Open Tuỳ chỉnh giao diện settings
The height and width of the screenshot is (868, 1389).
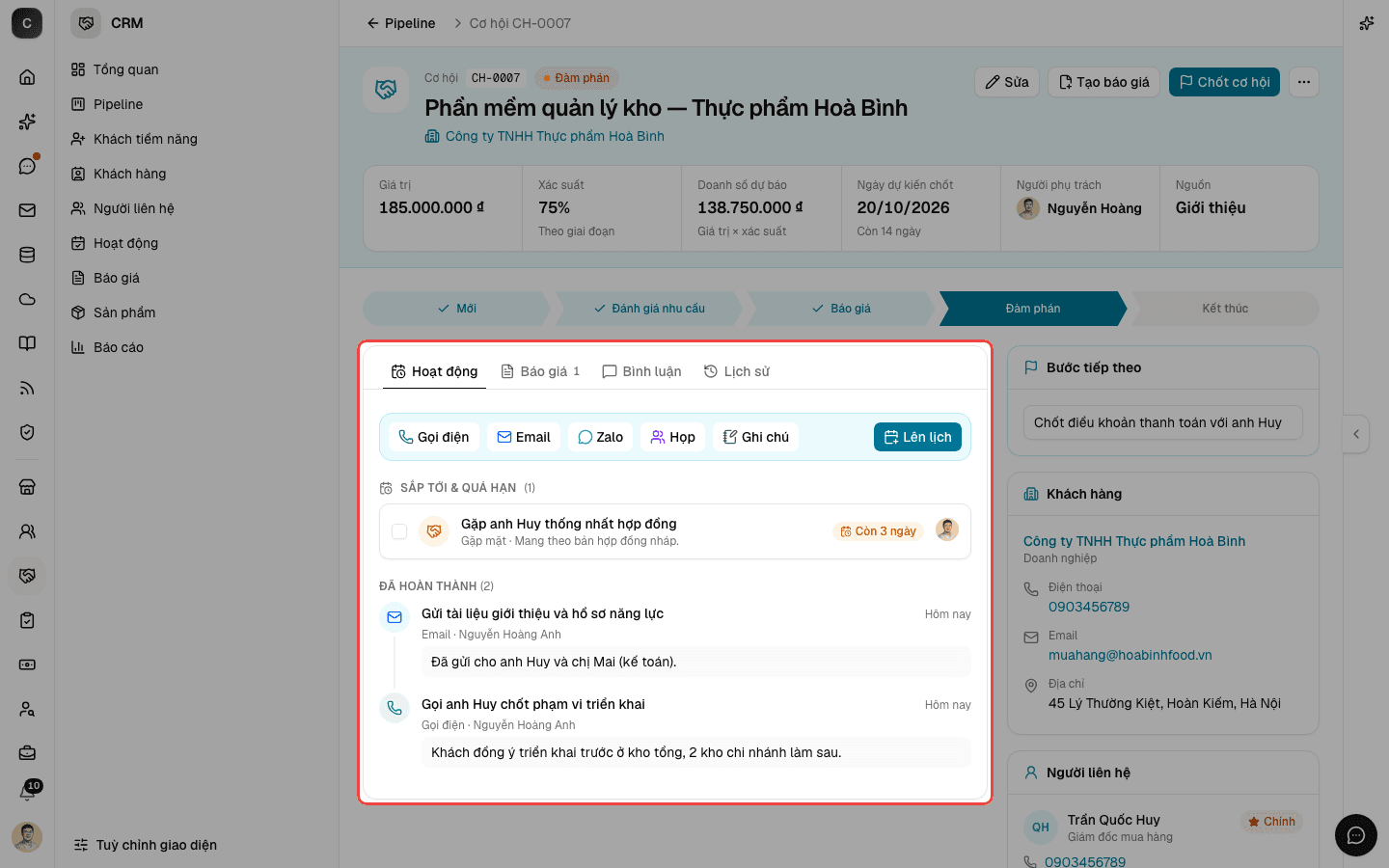pos(146,845)
